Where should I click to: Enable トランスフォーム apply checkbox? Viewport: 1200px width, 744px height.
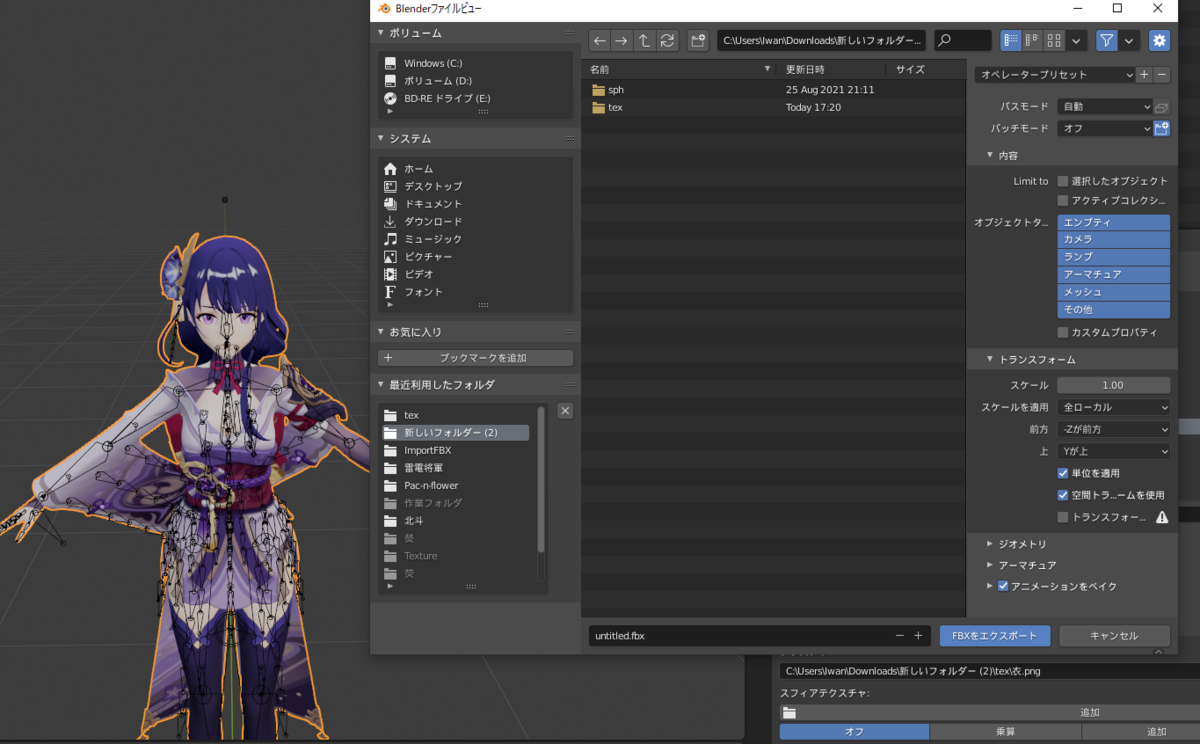1063,517
